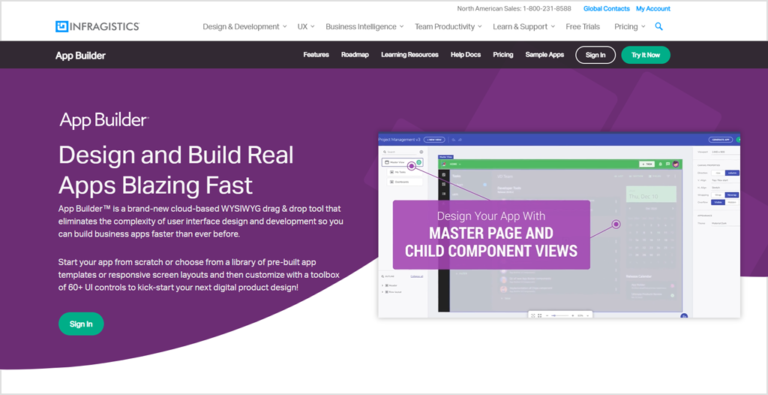
Task: Open the Team Productivity dropdown
Action: 448,26
